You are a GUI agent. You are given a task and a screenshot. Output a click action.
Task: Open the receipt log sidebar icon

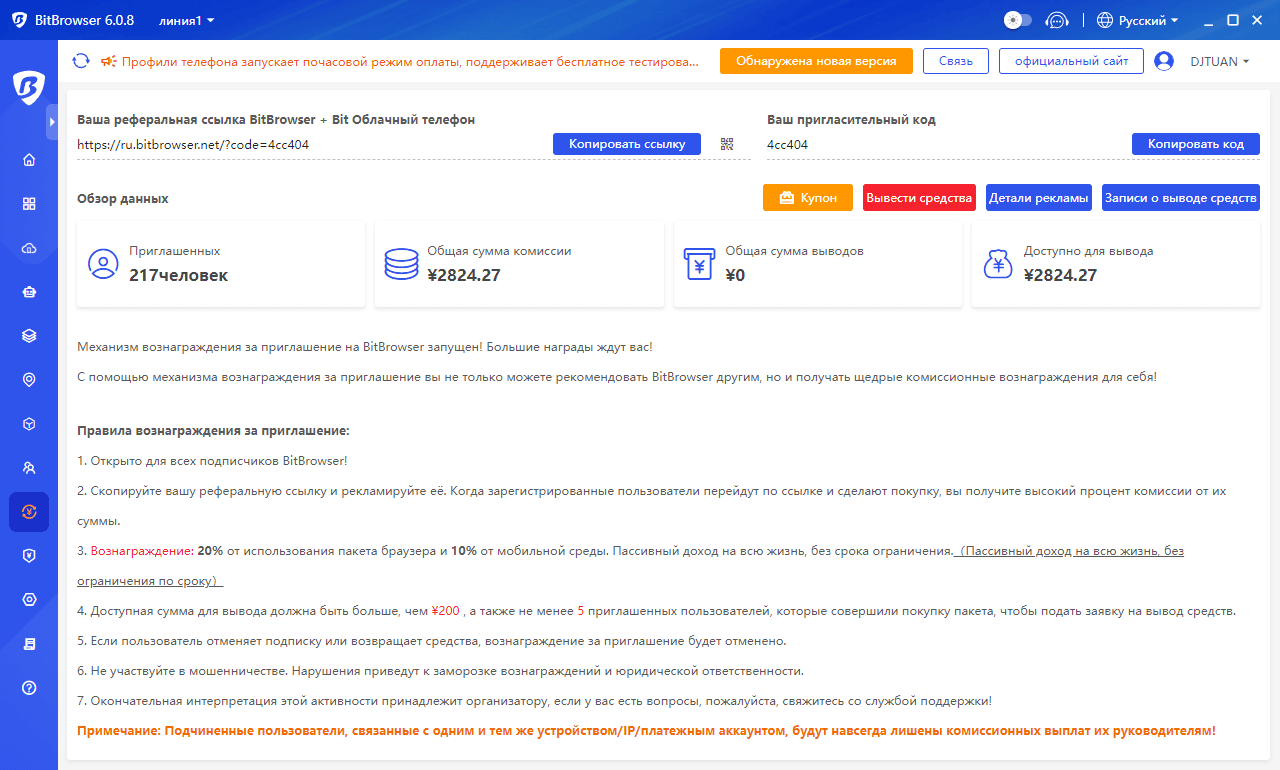(x=29, y=644)
